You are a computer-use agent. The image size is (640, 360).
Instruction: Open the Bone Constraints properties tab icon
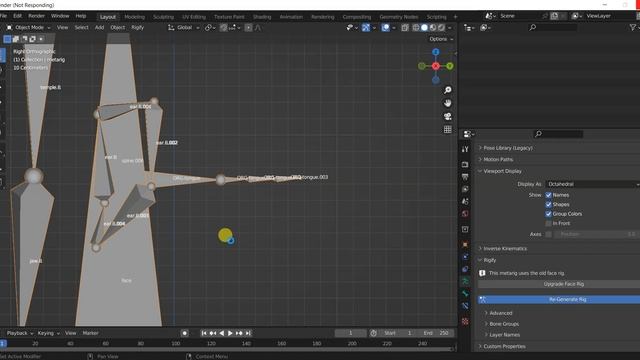click(465, 306)
